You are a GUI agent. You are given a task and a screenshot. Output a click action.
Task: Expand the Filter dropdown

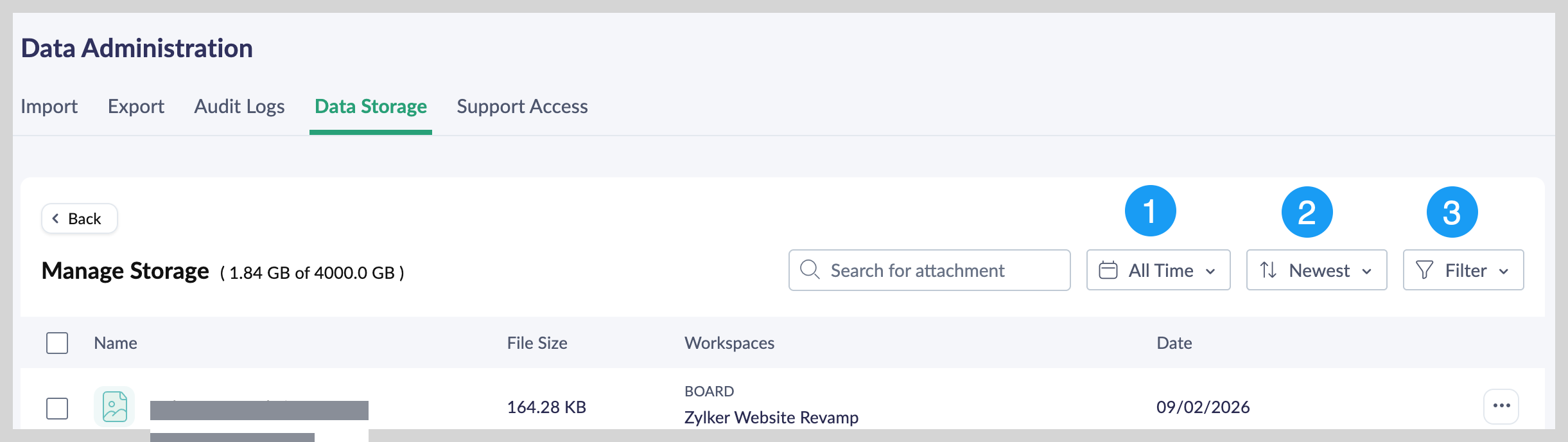click(x=1463, y=270)
